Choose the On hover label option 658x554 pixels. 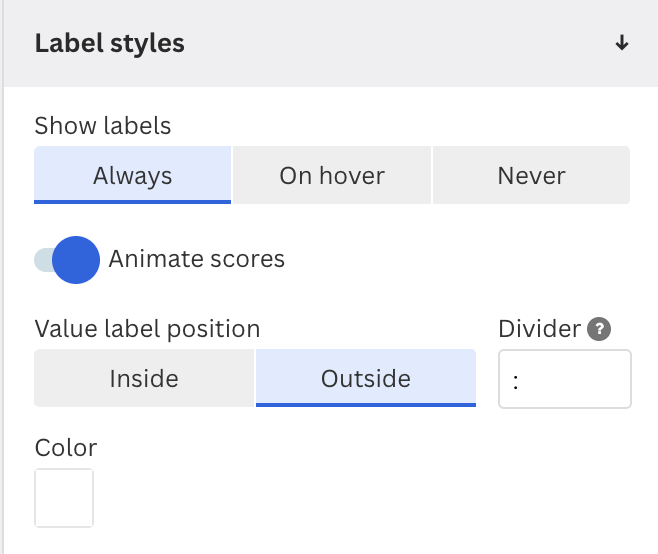pyautogui.click(x=332, y=175)
